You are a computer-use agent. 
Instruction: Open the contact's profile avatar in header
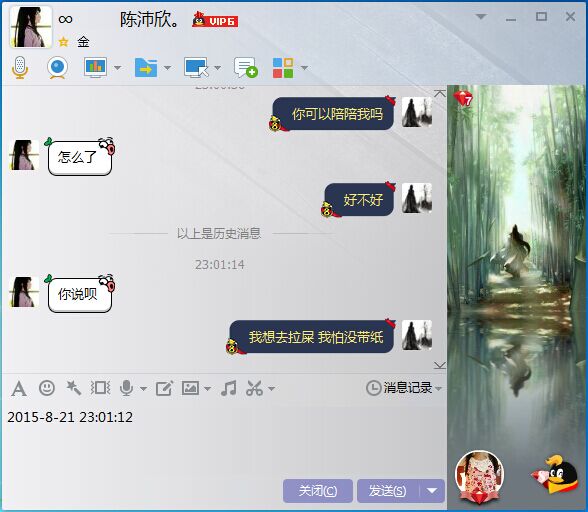point(30,27)
